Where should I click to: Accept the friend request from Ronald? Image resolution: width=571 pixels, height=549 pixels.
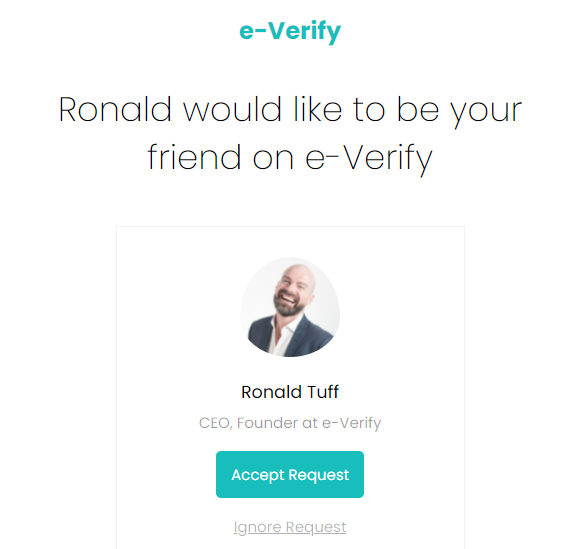pyautogui.click(x=290, y=474)
